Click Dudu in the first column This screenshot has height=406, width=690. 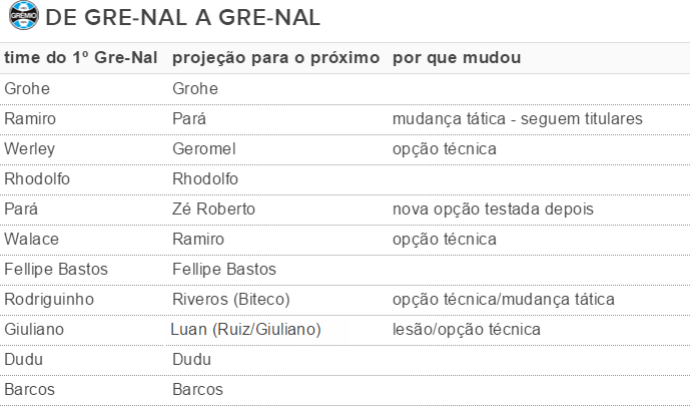tap(23, 359)
